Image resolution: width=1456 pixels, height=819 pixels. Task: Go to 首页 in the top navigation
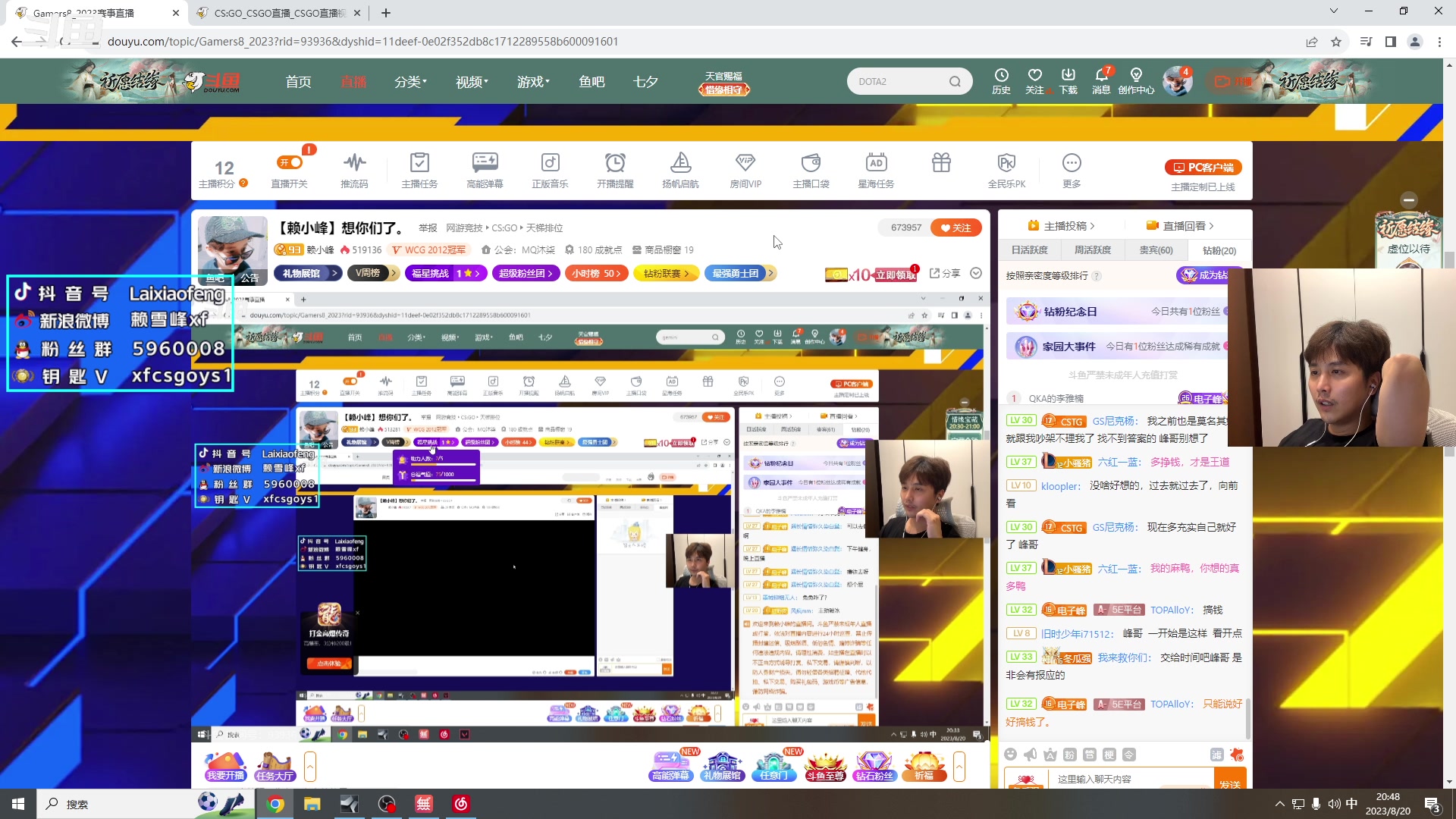298,81
